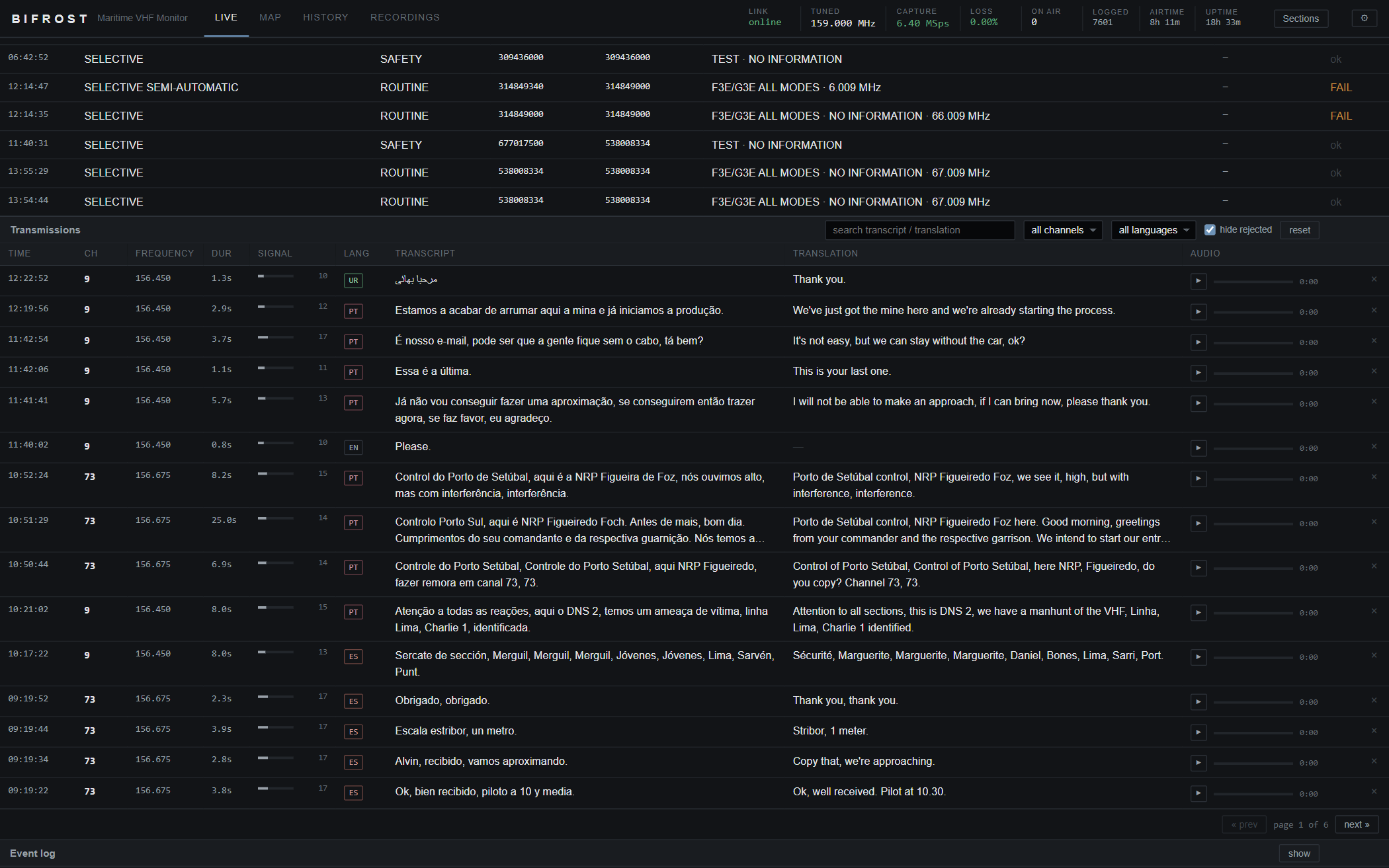Click the reset filters button
This screenshot has height=868, width=1389.
tap(1299, 230)
